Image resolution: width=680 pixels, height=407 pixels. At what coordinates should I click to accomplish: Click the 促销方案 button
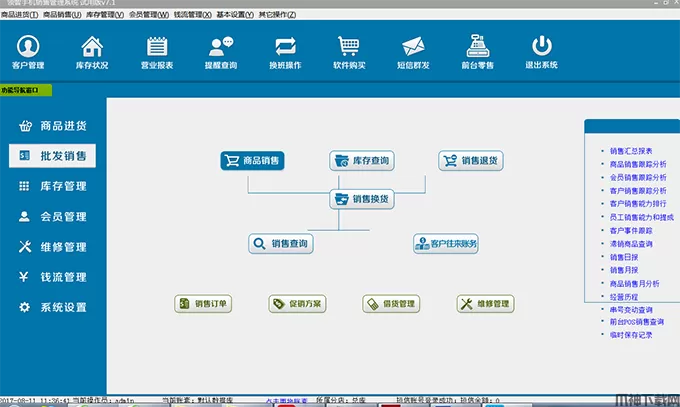[x=298, y=304]
